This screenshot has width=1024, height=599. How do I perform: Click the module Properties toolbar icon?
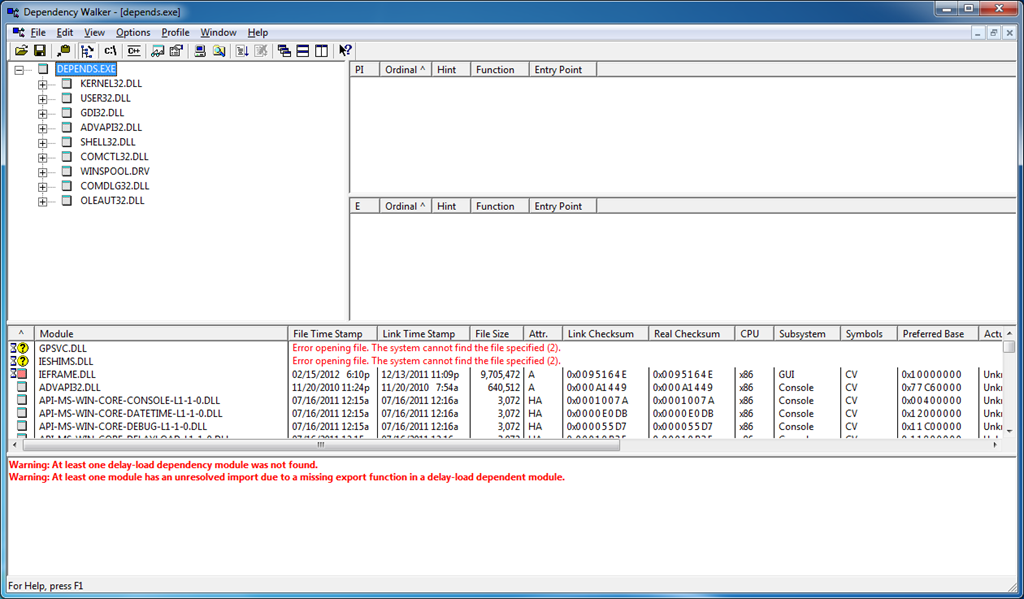click(176, 51)
